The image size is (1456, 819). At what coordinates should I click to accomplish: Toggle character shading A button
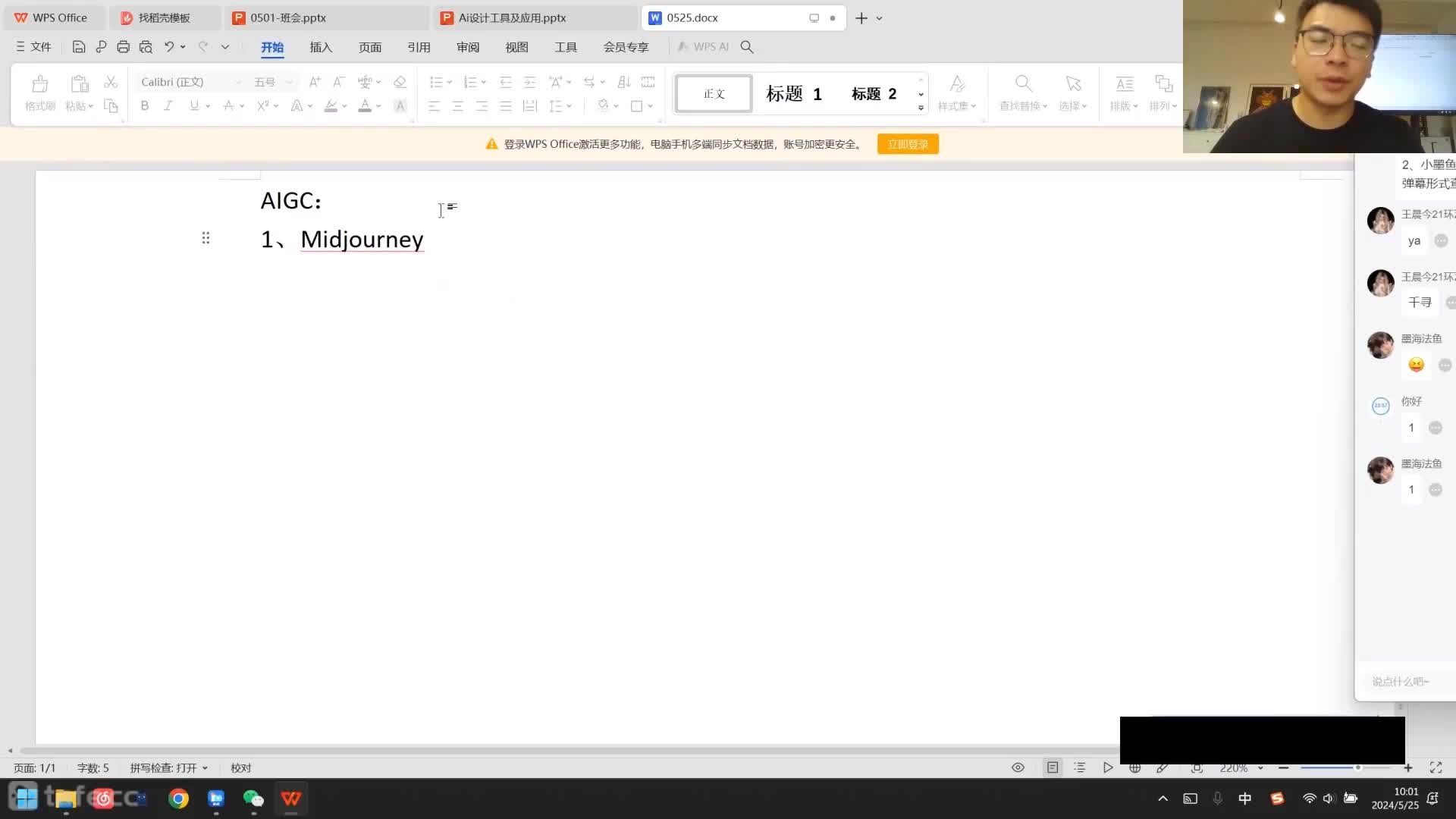pyautogui.click(x=400, y=106)
